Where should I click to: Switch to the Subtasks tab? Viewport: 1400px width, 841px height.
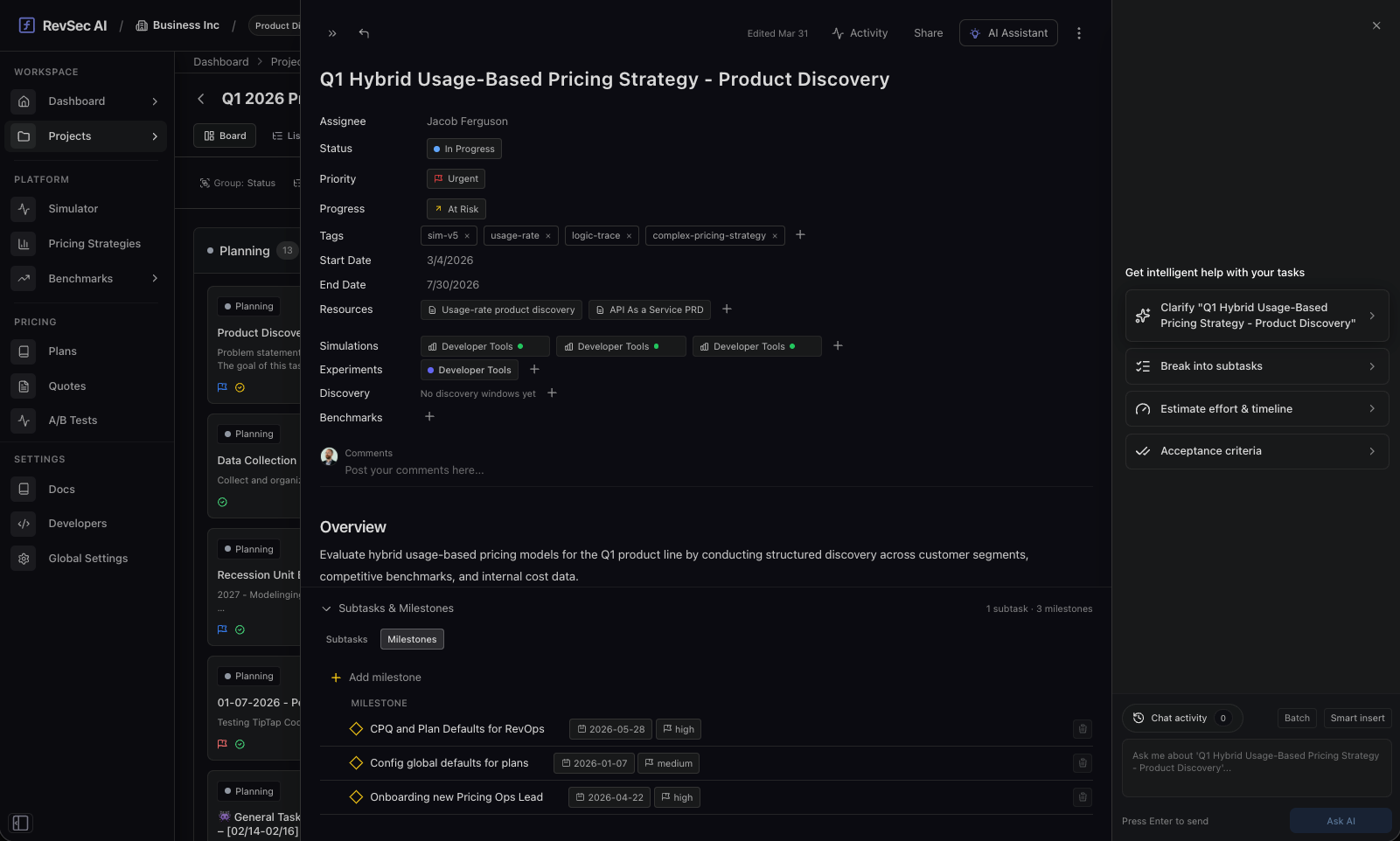point(346,640)
